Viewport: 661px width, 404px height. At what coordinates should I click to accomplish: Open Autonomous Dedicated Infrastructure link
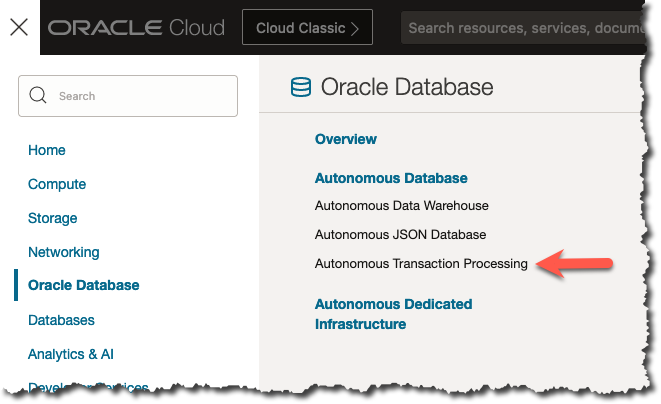pos(393,314)
